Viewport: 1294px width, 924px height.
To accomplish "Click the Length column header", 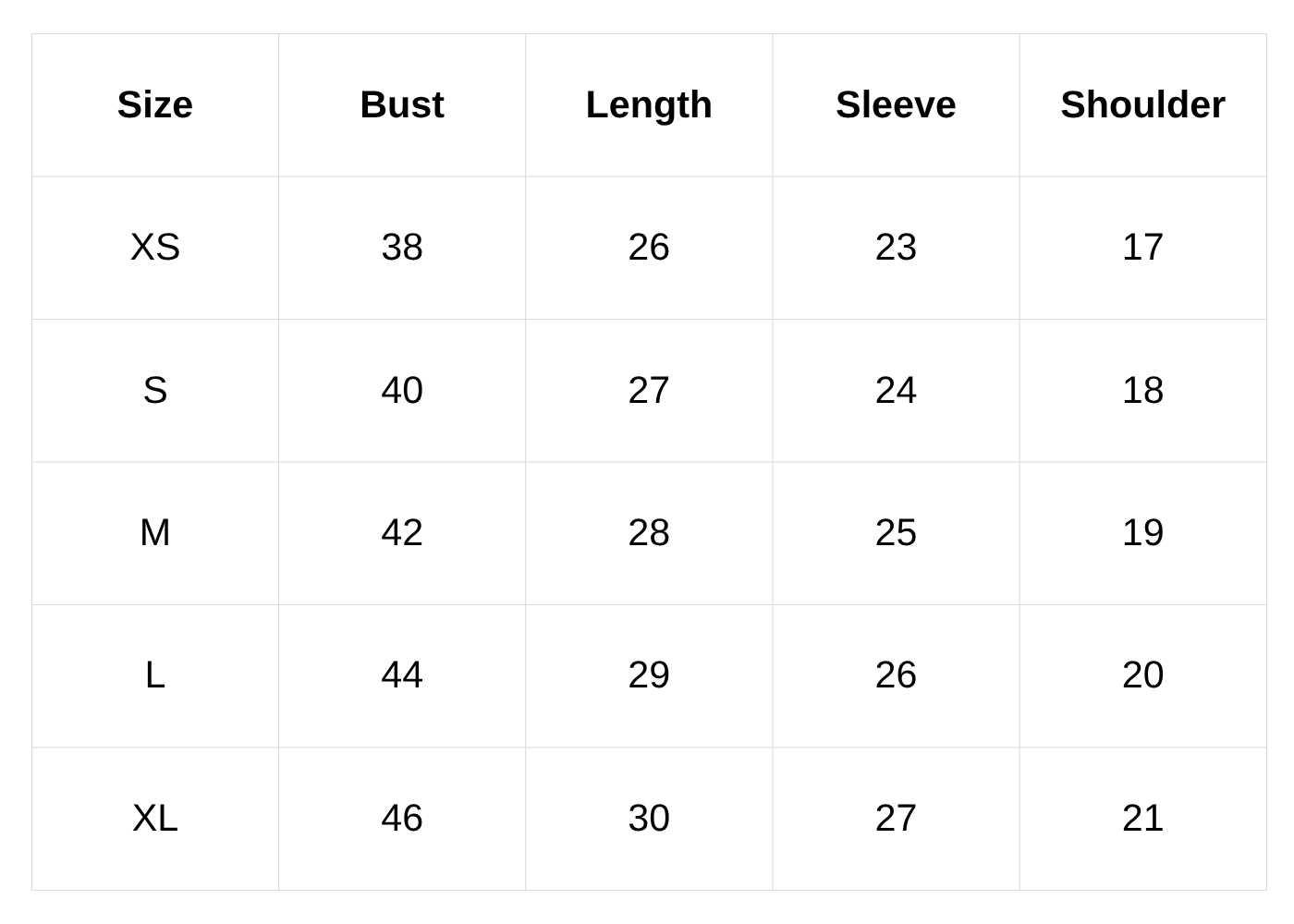I will 649,104.
